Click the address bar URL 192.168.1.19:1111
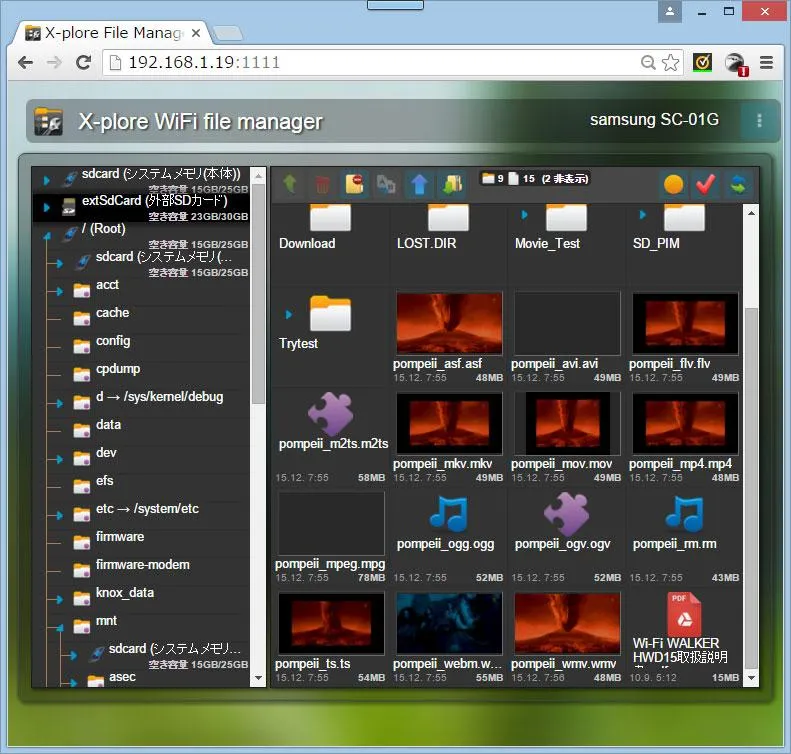 click(x=204, y=63)
